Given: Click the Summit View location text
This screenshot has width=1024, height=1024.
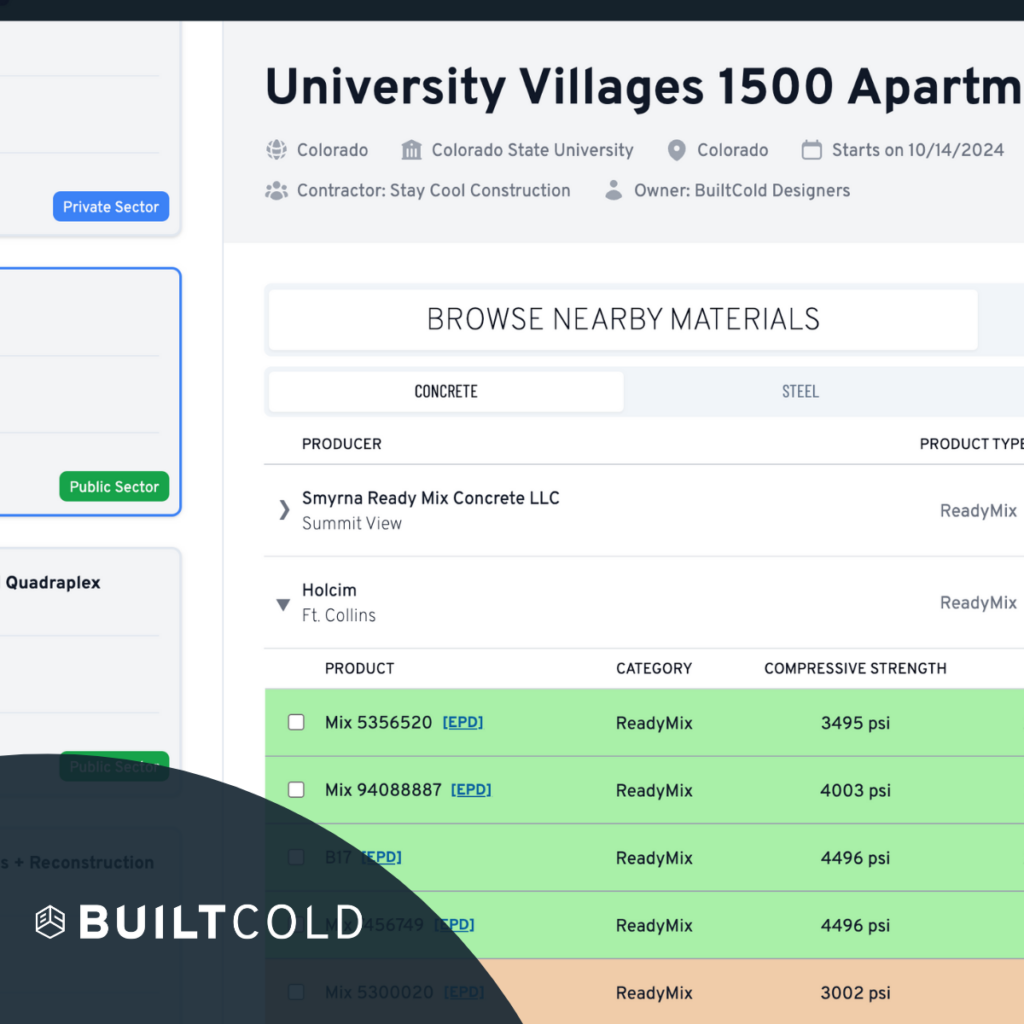Looking at the screenshot, I should [352, 524].
